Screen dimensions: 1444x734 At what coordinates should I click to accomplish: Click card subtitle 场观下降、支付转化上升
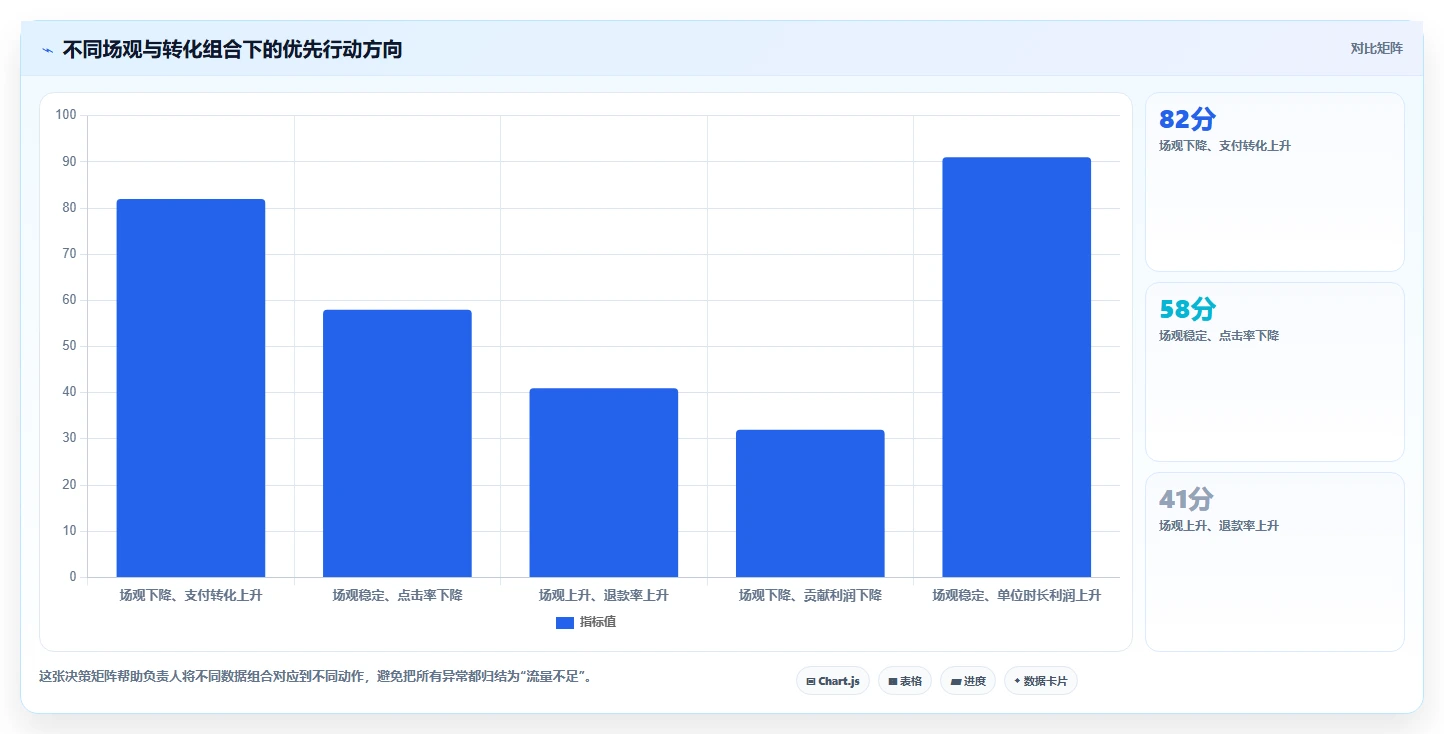pyautogui.click(x=1224, y=146)
